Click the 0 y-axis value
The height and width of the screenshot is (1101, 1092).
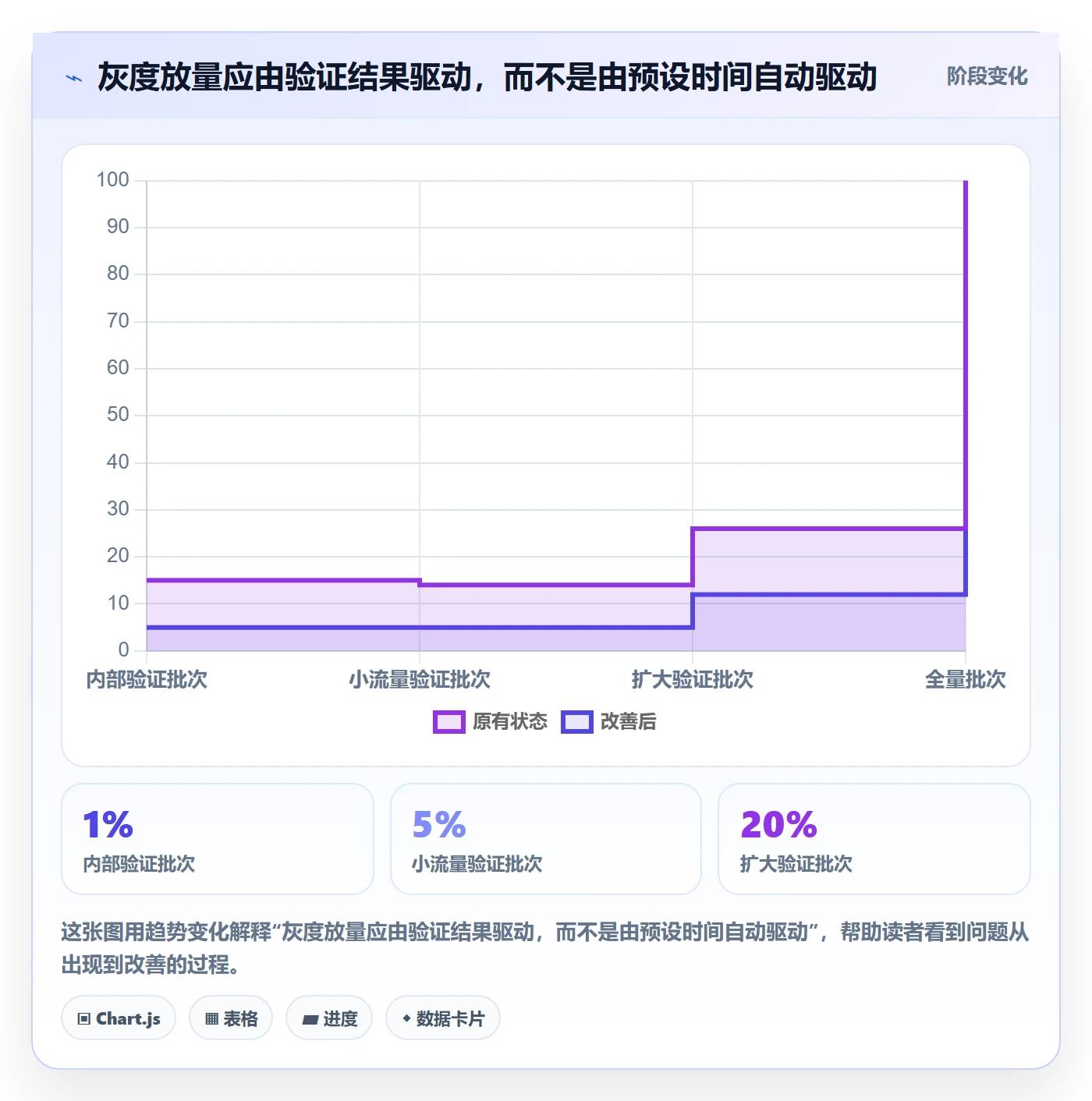click(123, 650)
